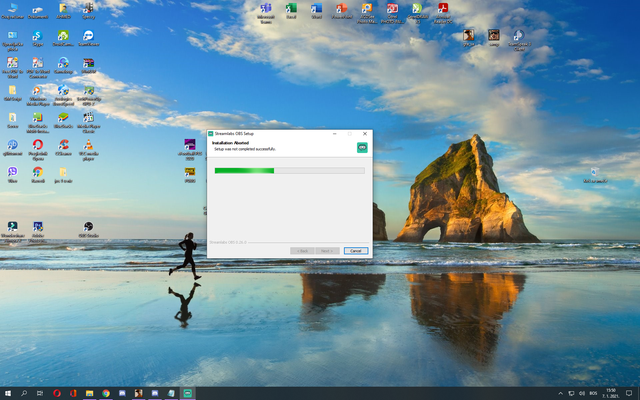Open the VLC media player shortcut
Image resolution: width=640 pixels, height=400 pixels.
89,150
